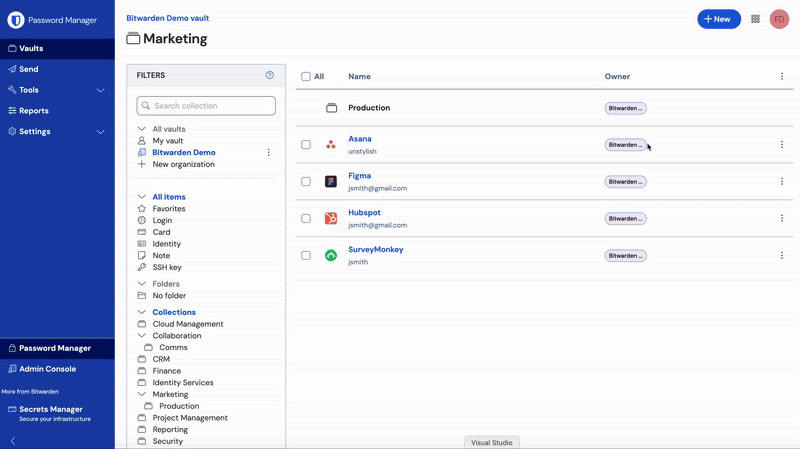Toggle the select All checkbox
800x449 pixels.
click(x=306, y=77)
